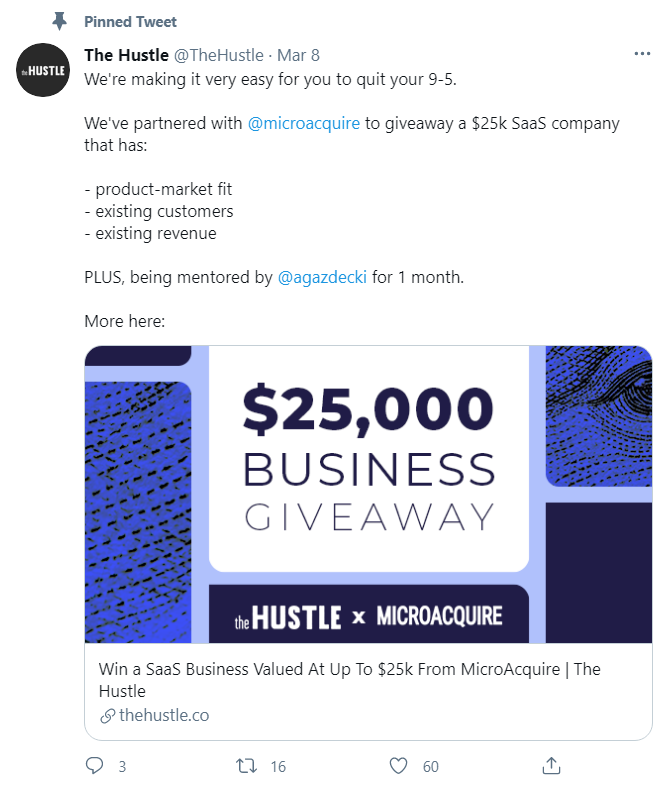Click the Mar 8 timestamp
This screenshot has width=666, height=790.
click(298, 54)
